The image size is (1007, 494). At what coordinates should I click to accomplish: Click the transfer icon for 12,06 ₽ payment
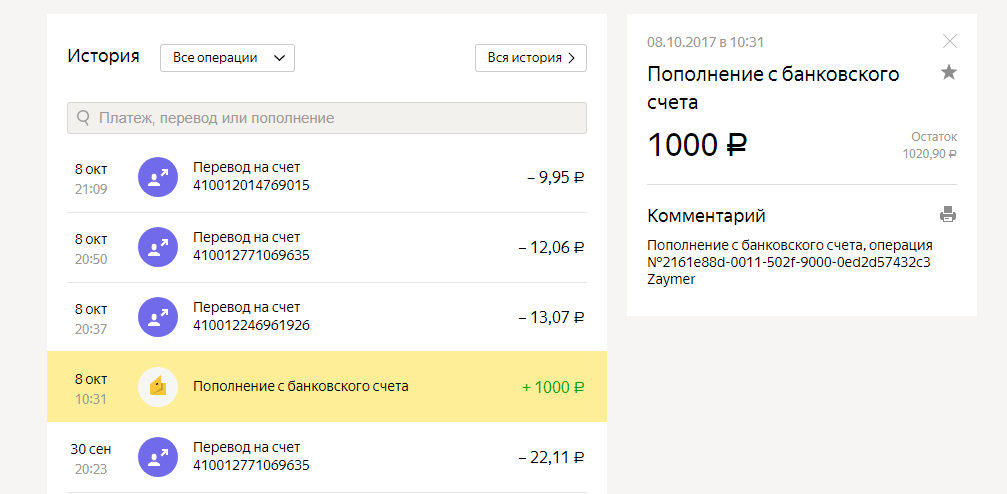(158, 247)
